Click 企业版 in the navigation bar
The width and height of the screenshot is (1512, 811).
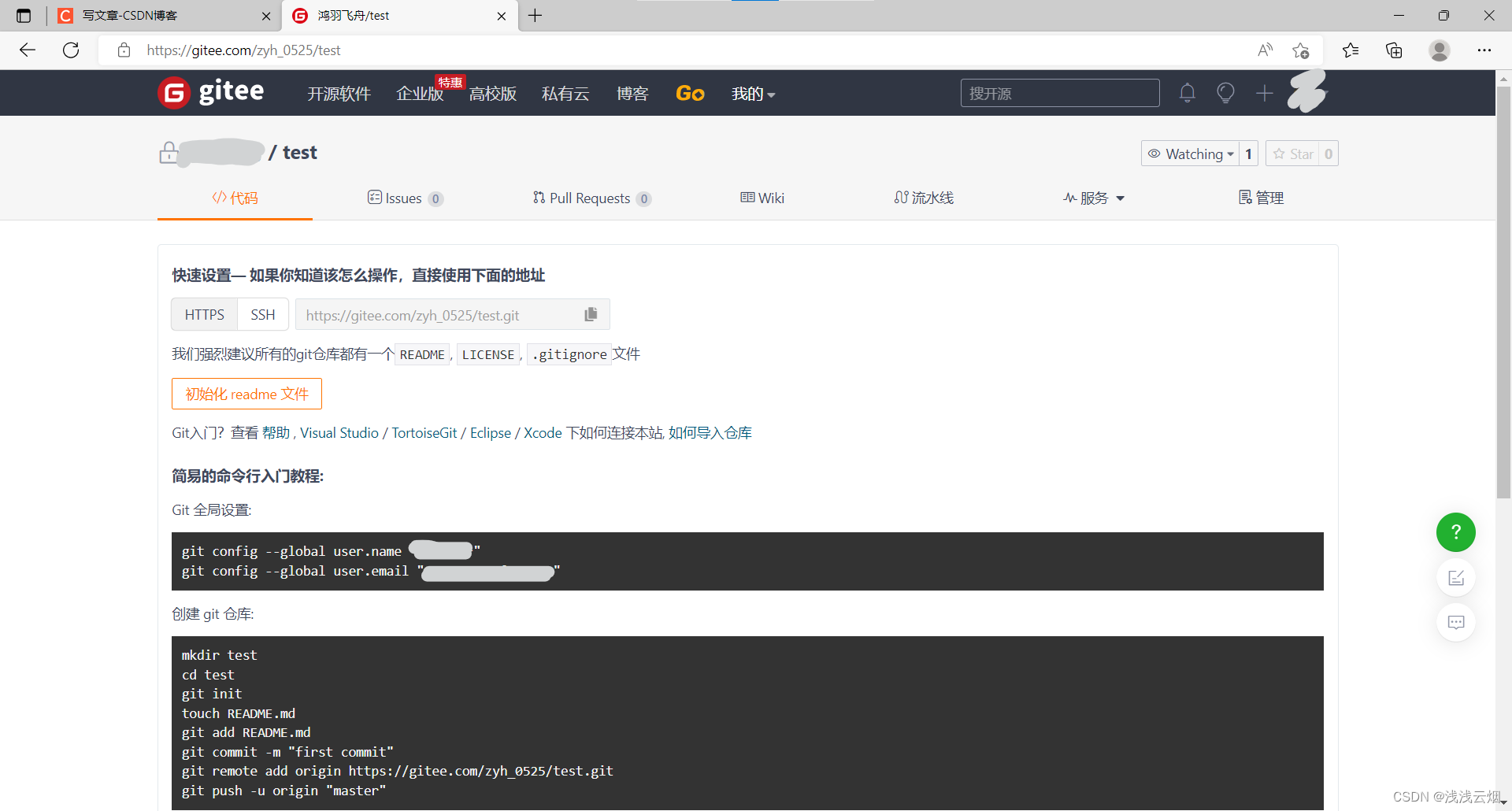(420, 94)
